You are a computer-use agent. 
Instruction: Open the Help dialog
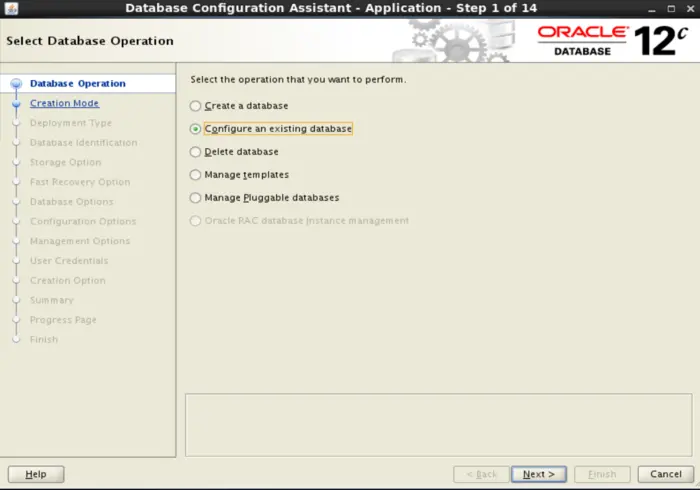(x=36, y=474)
